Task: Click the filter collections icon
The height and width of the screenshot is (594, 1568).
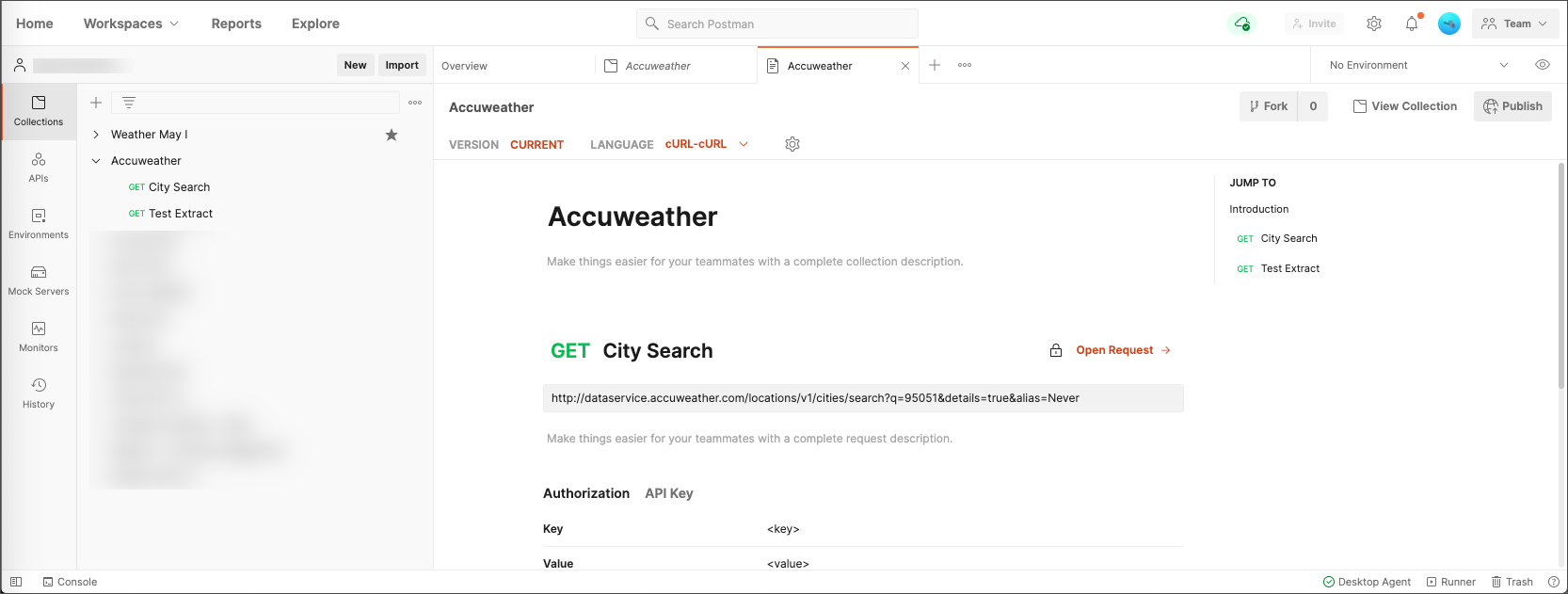Action: (129, 103)
